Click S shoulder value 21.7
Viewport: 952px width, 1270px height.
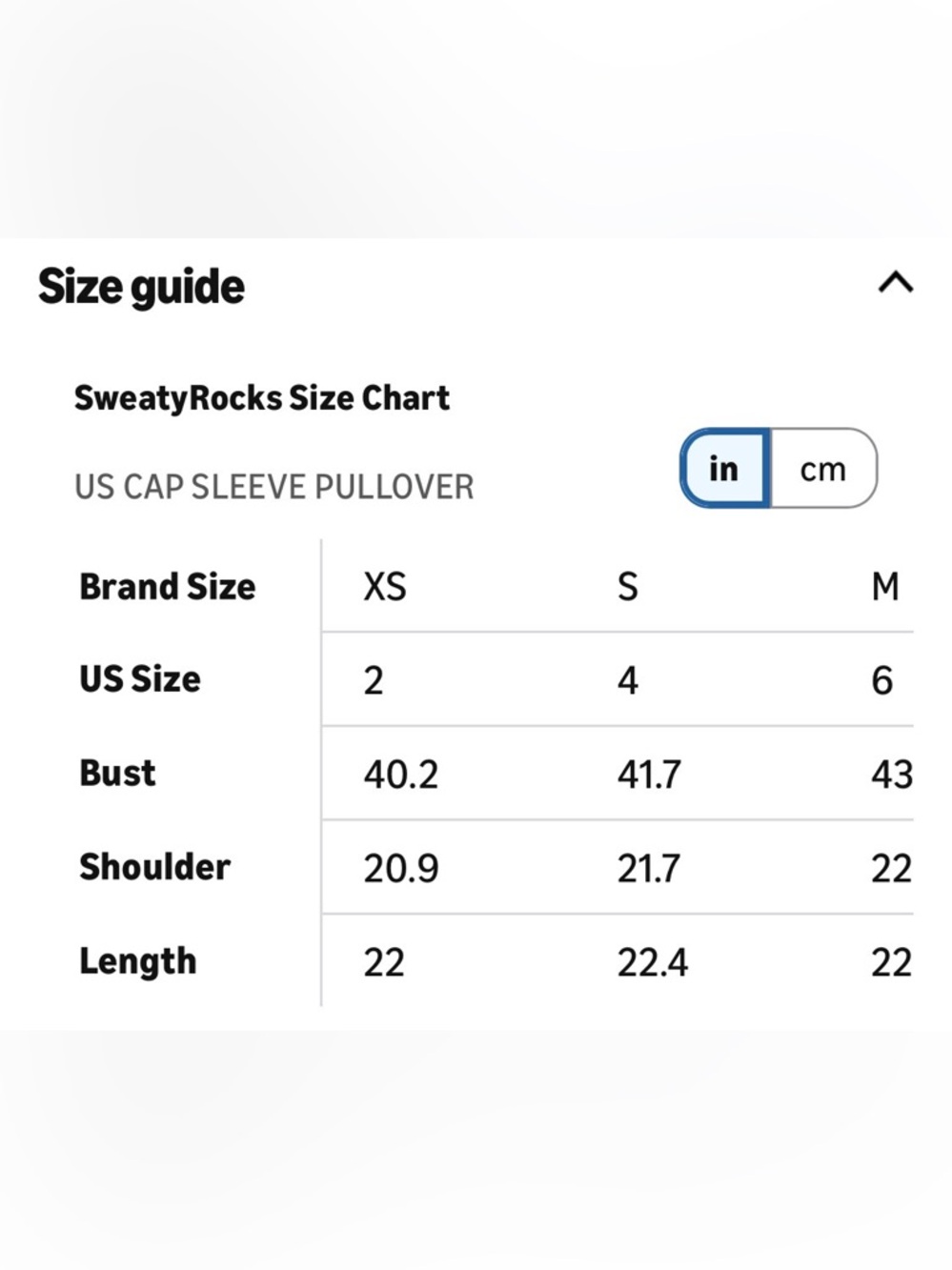(x=649, y=868)
